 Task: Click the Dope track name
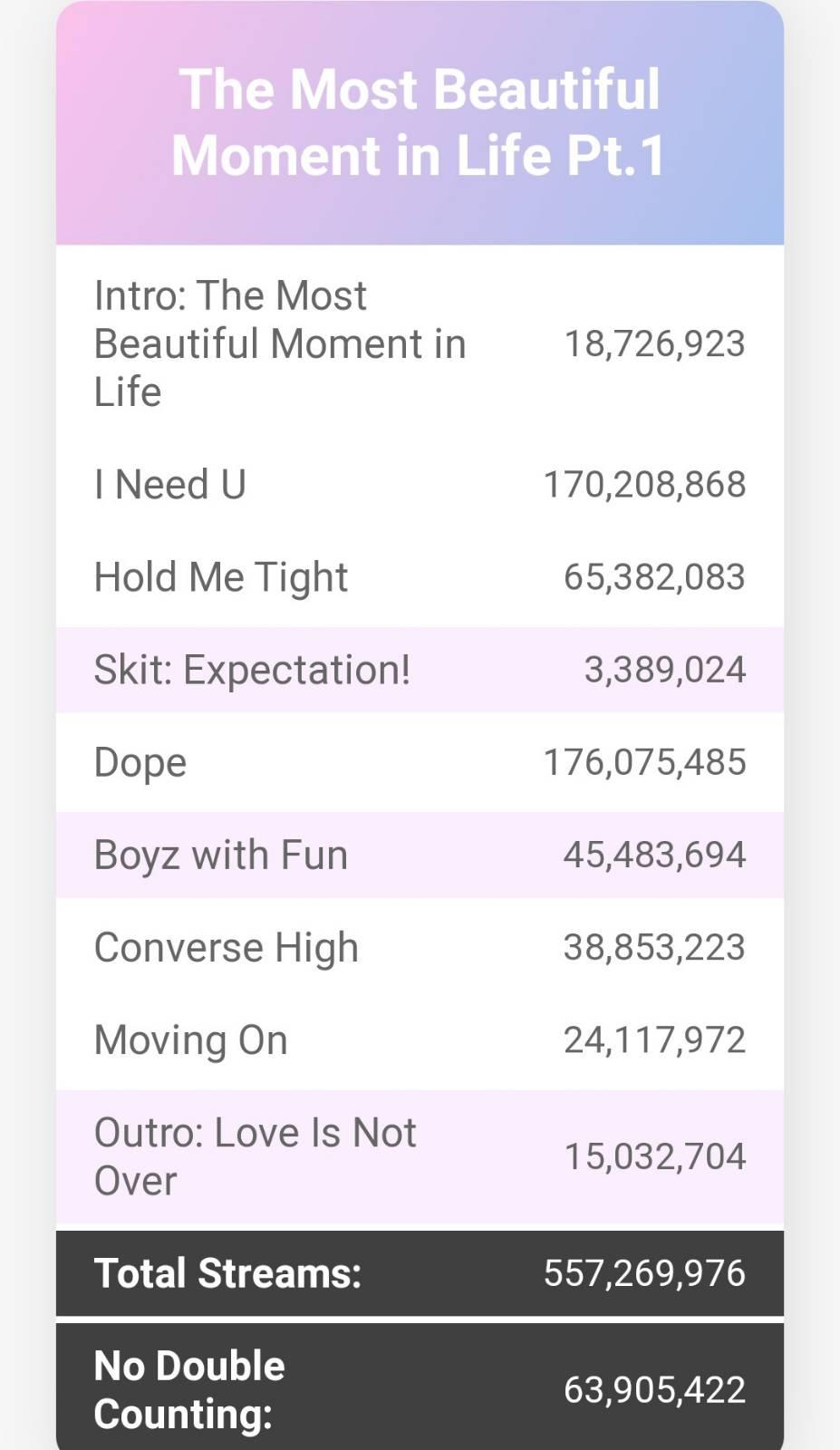tap(140, 763)
